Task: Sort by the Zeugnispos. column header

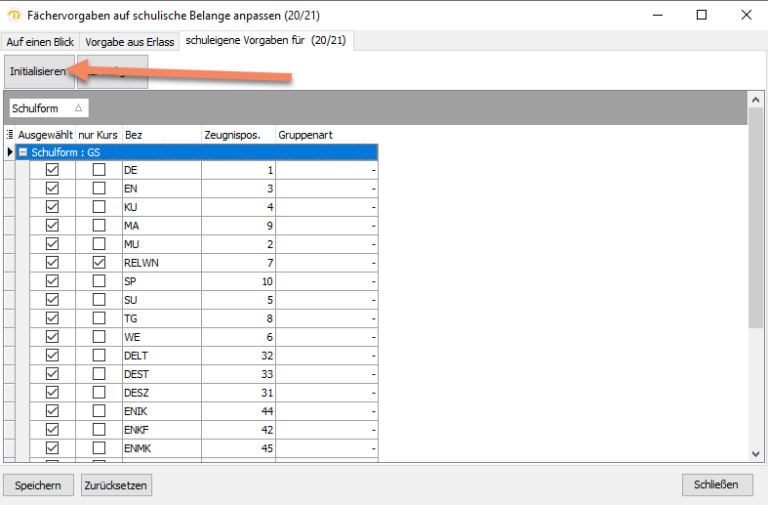Action: (x=238, y=134)
